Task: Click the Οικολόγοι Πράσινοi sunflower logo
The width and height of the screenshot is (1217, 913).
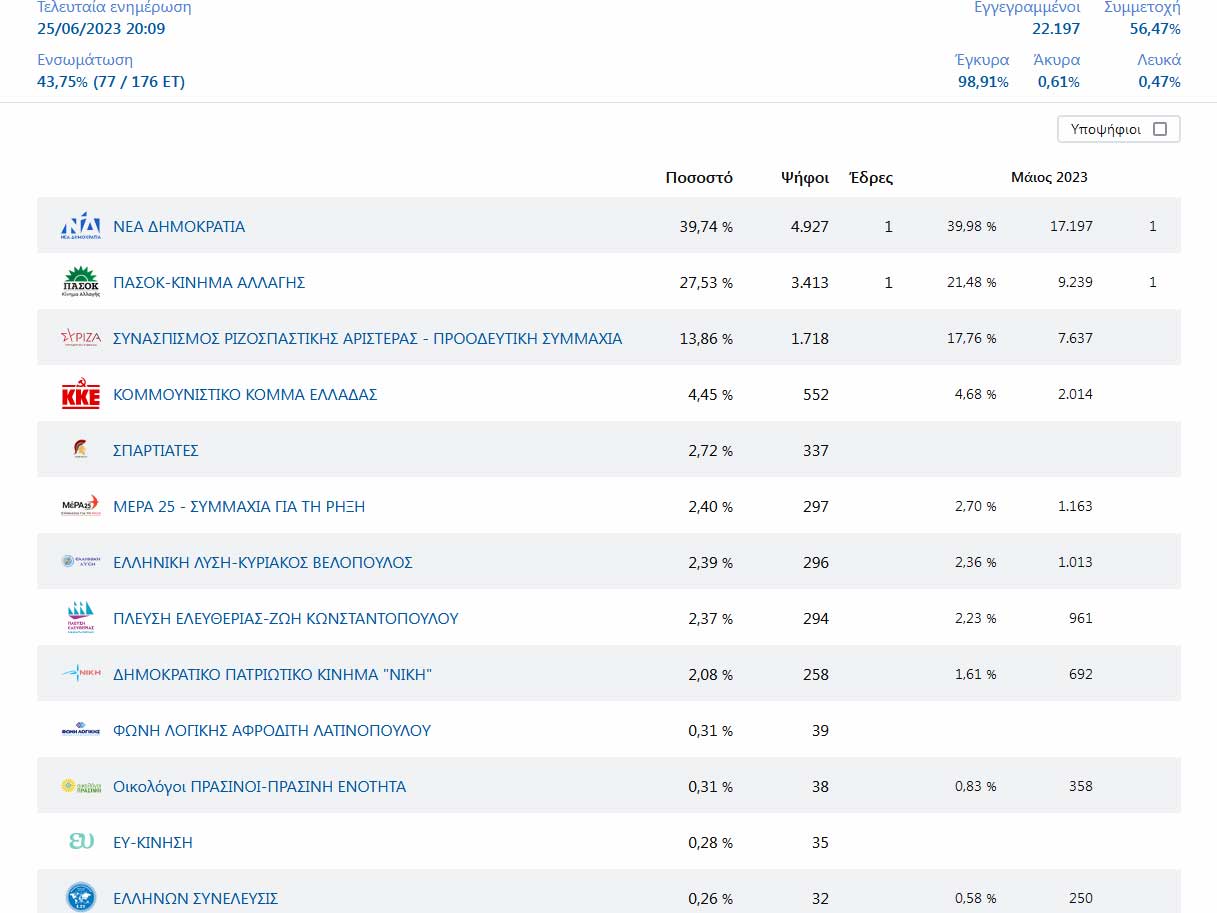Action: pyautogui.click(x=81, y=786)
